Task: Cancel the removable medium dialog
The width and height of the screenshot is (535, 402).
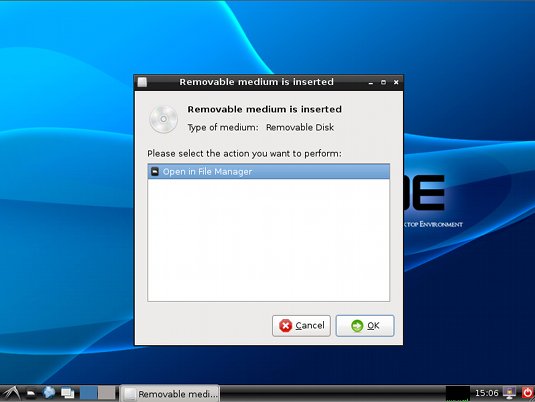Action: [x=301, y=326]
